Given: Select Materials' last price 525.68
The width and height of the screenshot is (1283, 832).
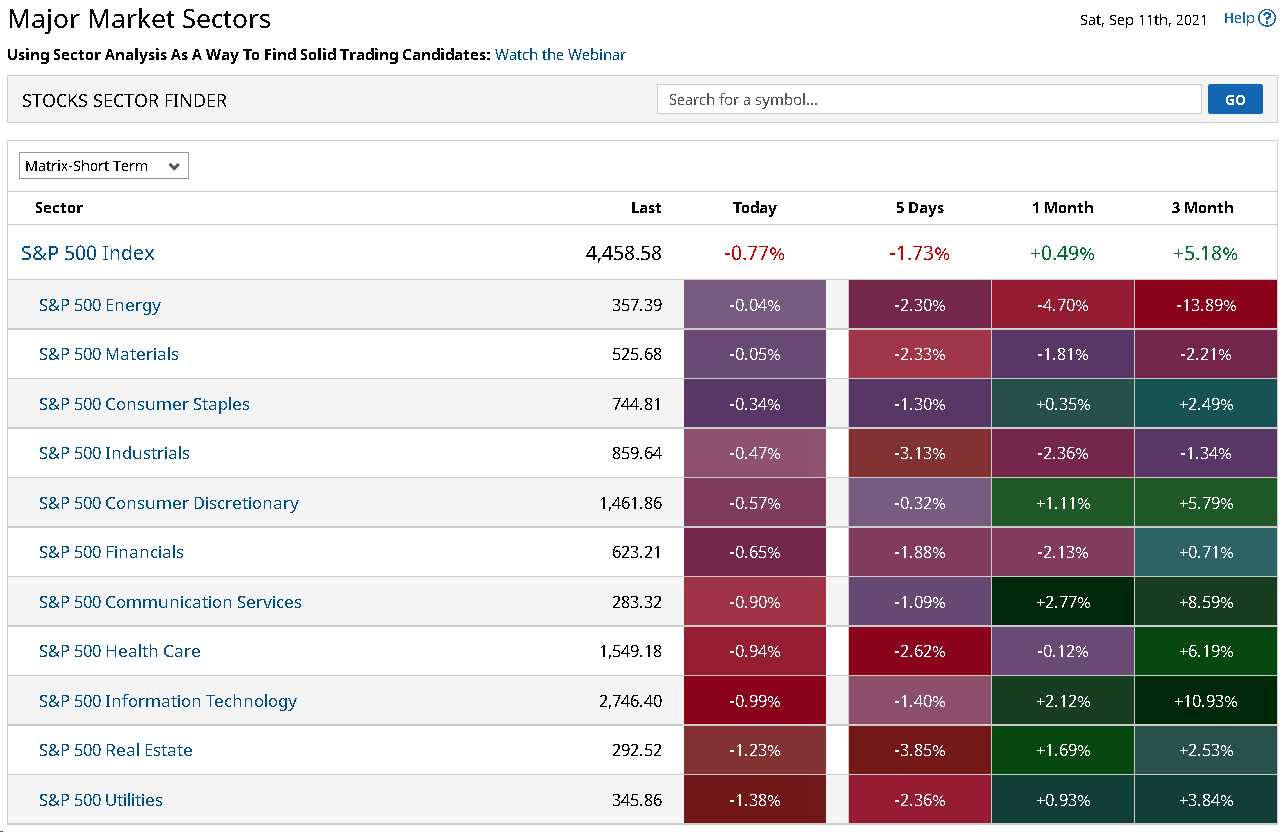Looking at the screenshot, I should point(637,354).
